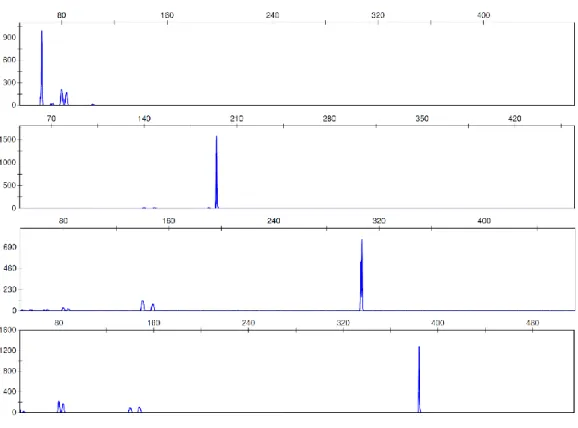This screenshot has width=578, height=428.
Task: Select the y-axis label "800" in the fourth panel
Action: 10,371
